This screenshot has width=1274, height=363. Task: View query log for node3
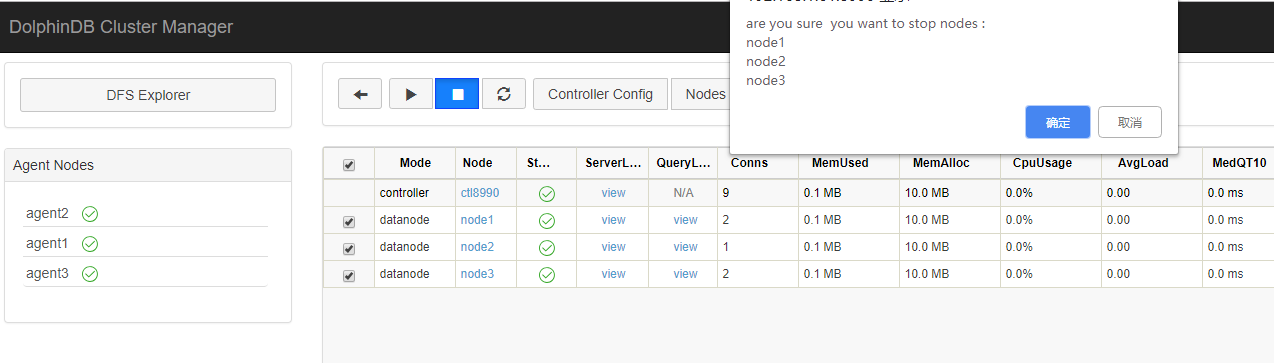click(x=685, y=274)
